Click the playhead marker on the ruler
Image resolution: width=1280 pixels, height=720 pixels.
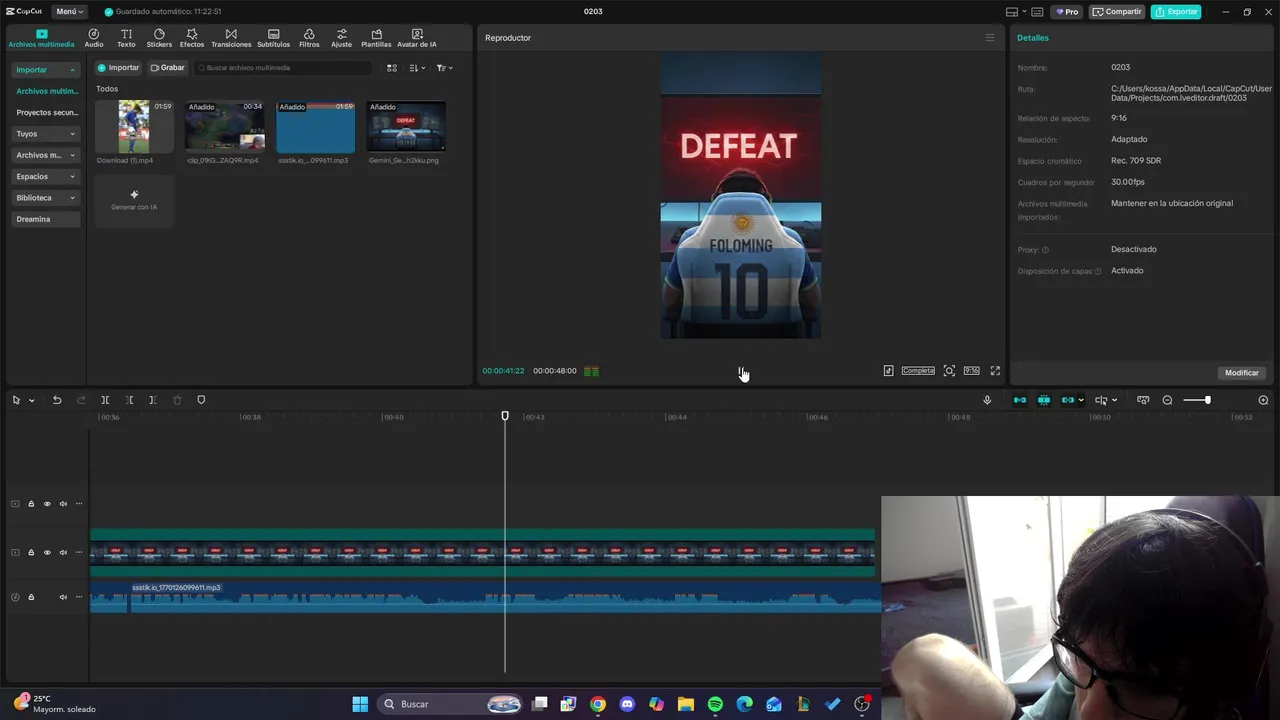pyautogui.click(x=505, y=416)
